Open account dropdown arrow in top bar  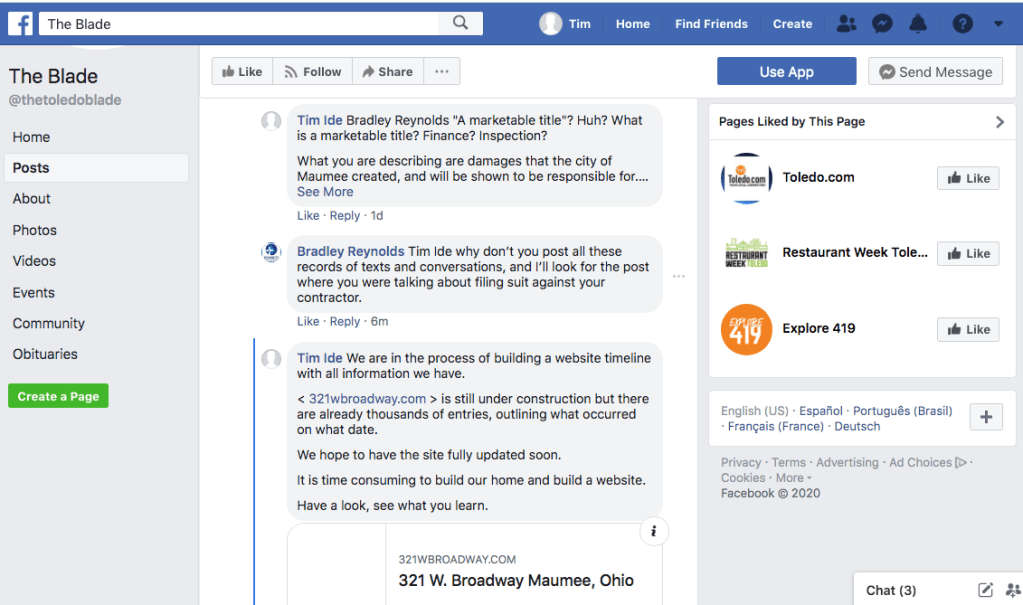point(998,24)
